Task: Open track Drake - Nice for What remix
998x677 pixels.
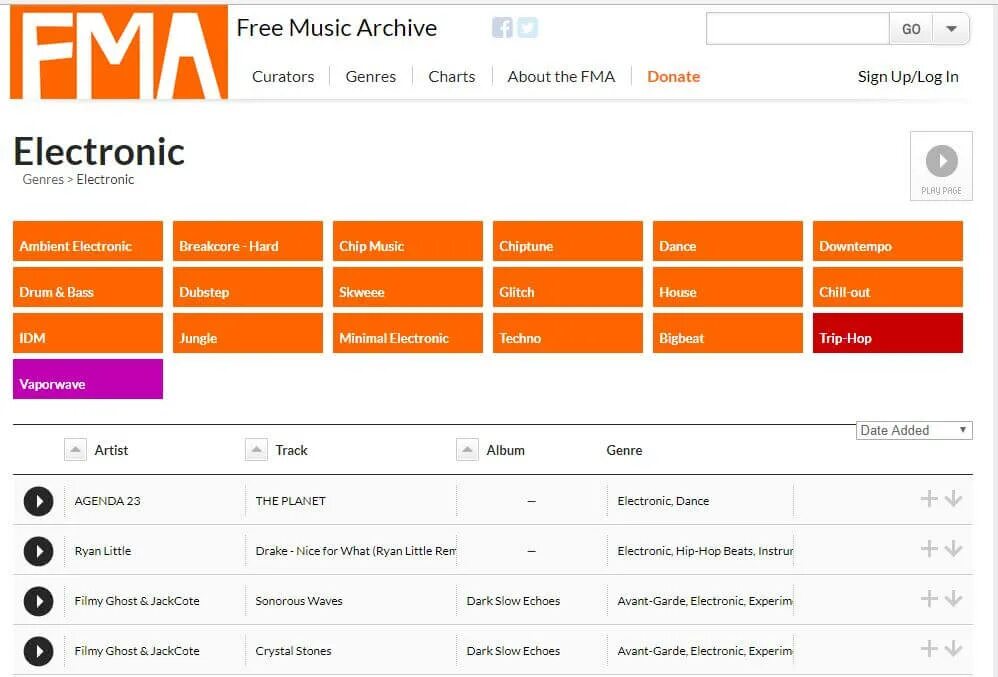Action: click(x=356, y=551)
